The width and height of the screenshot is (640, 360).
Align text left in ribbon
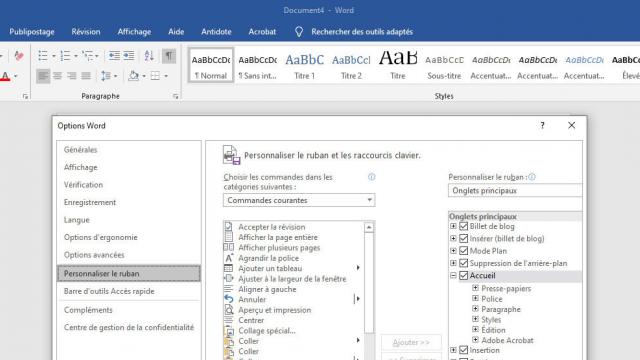(43, 76)
